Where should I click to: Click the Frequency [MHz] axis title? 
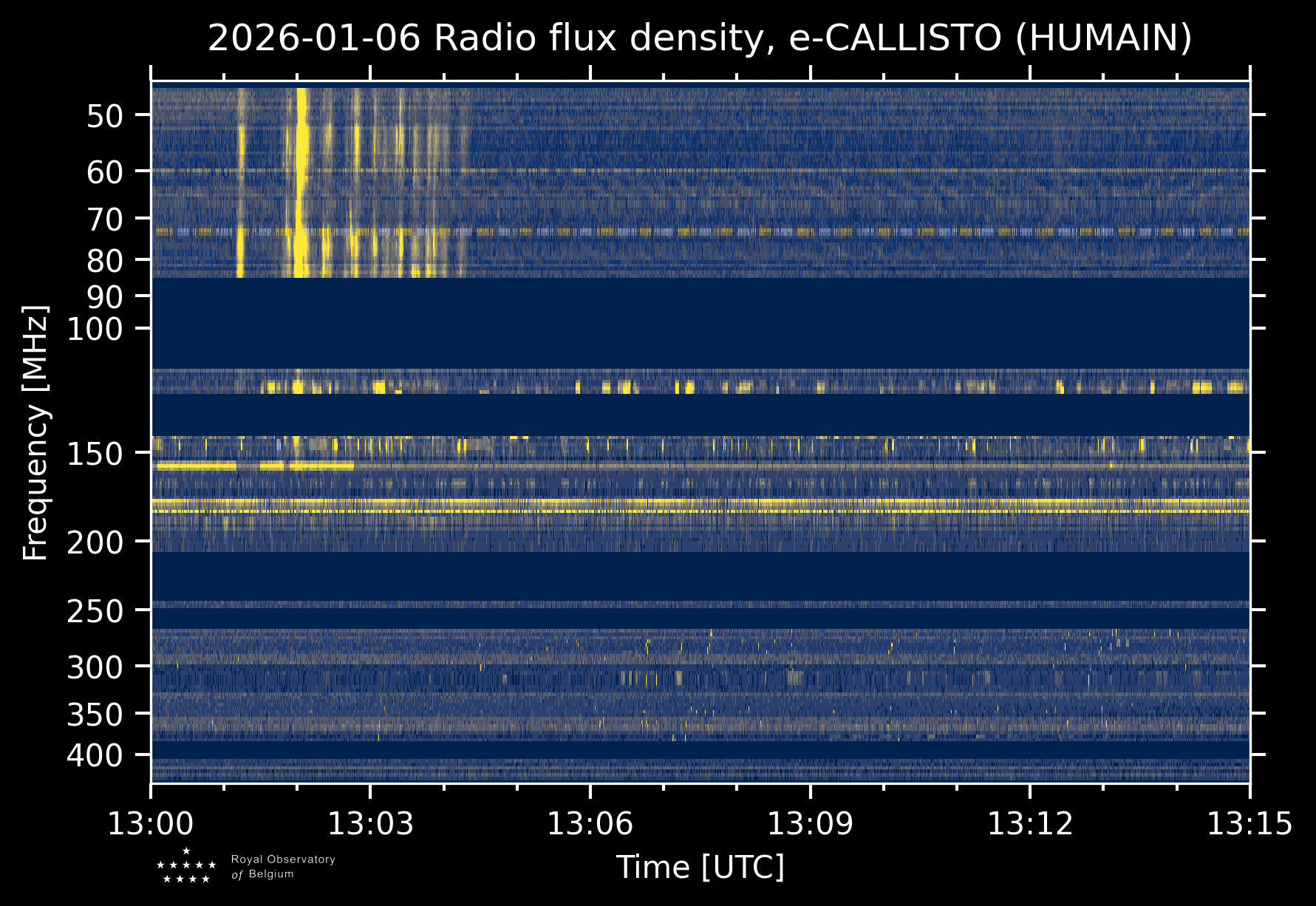pyautogui.click(x=35, y=433)
